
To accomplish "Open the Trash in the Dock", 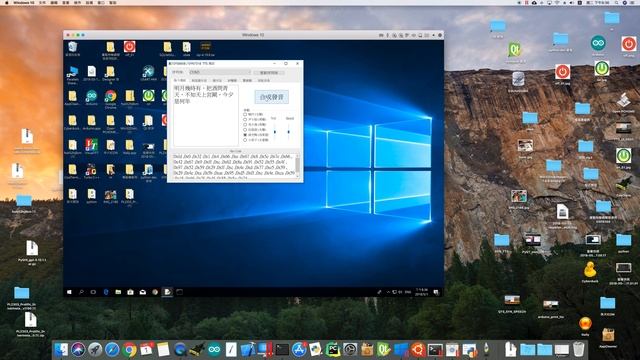I will (578, 350).
